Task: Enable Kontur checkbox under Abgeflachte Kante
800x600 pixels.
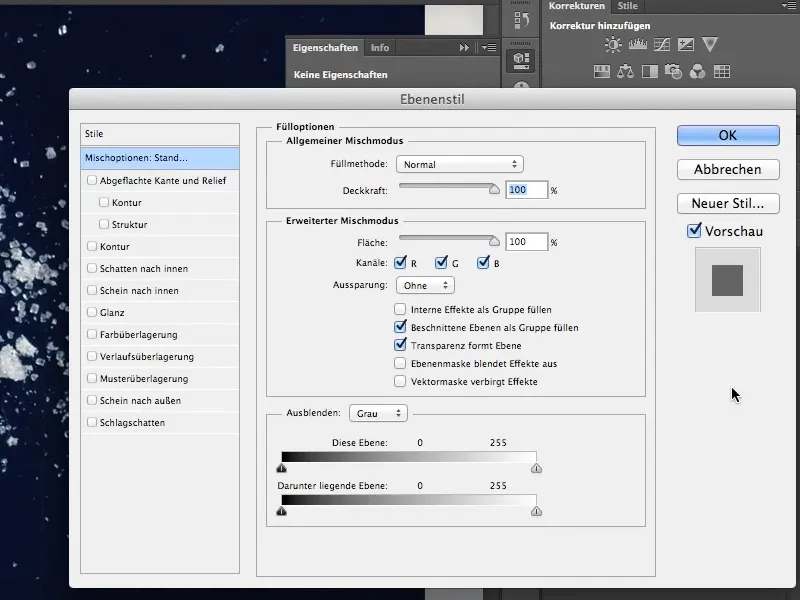Action: [104, 202]
